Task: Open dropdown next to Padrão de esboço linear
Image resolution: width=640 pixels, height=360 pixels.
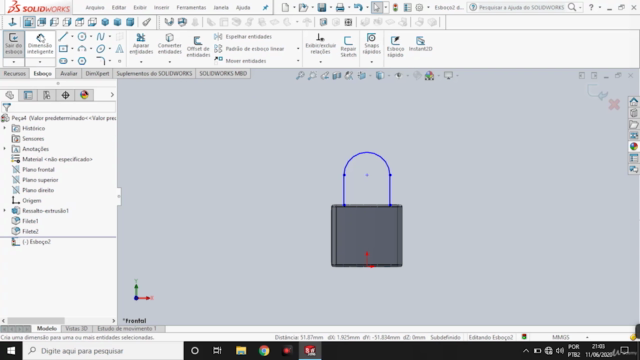Action: click(x=298, y=49)
